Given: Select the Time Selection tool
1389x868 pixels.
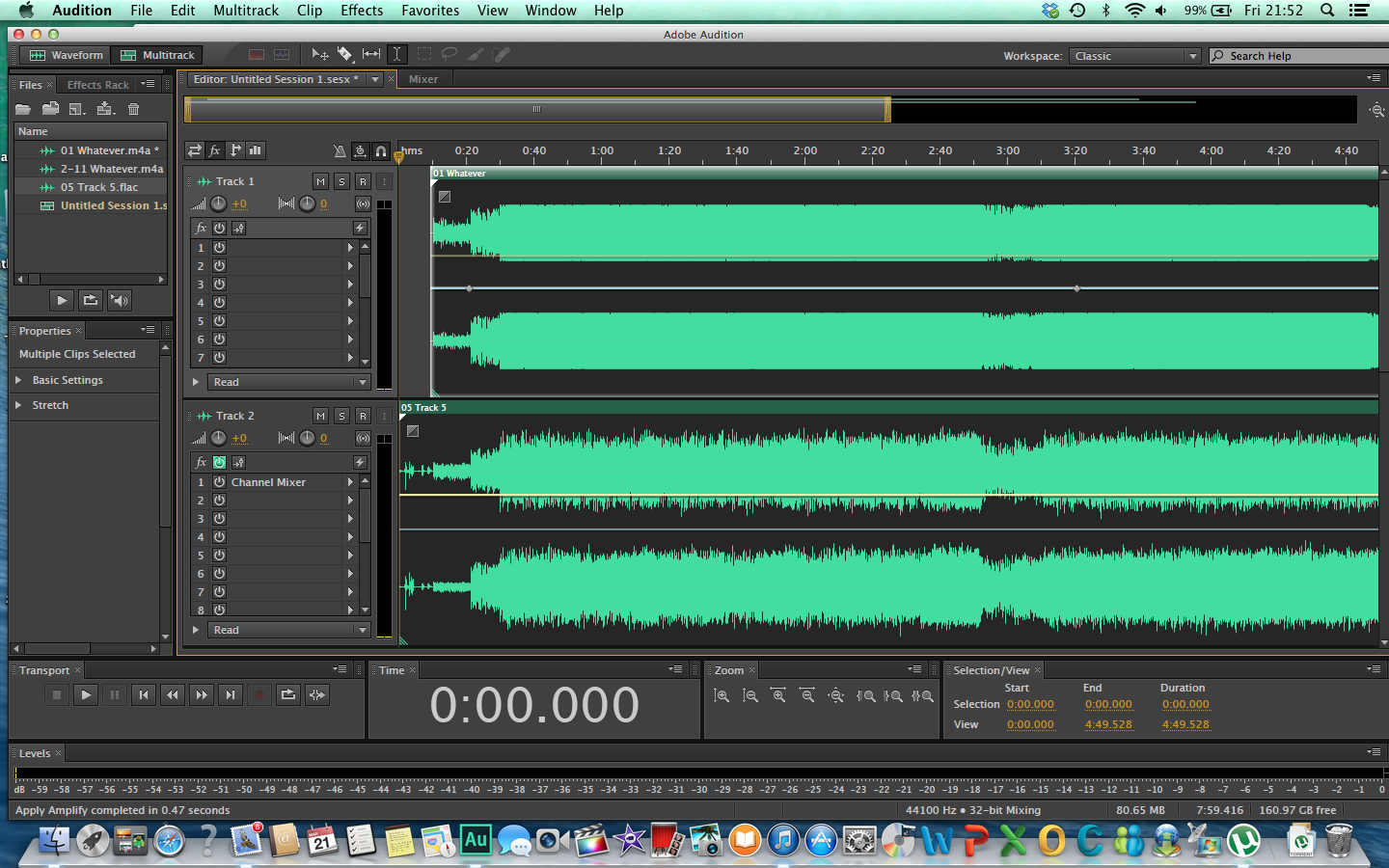Looking at the screenshot, I should (x=396, y=55).
